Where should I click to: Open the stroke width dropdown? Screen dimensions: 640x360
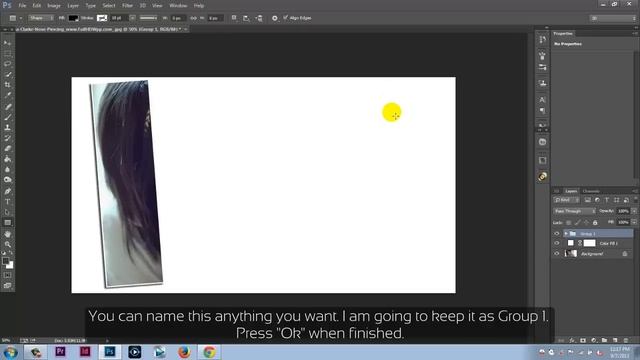[x=132, y=18]
